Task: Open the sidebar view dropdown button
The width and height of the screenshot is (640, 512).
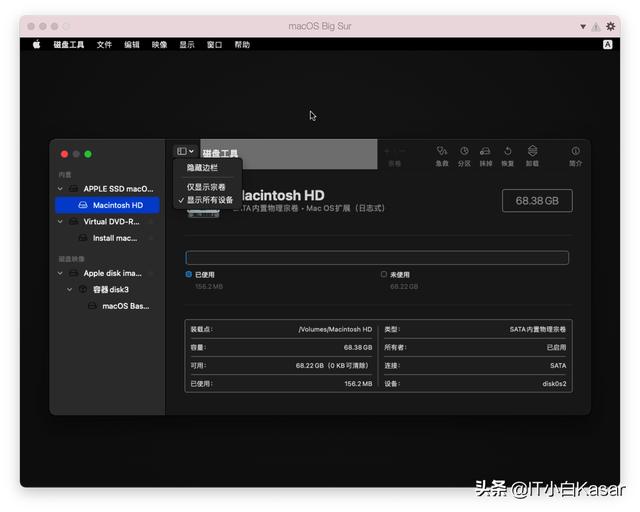Action: point(185,151)
